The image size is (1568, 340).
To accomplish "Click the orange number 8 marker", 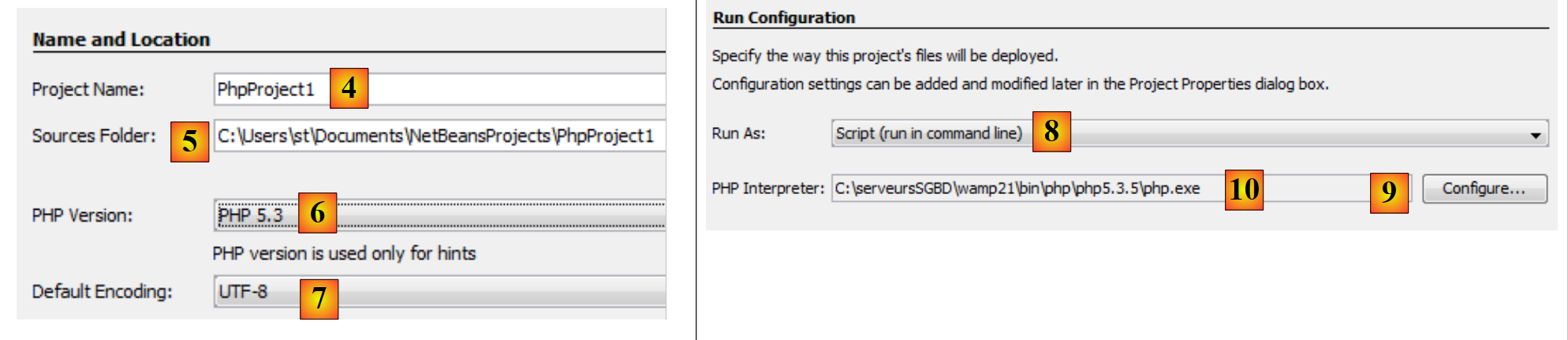I will [1051, 131].
